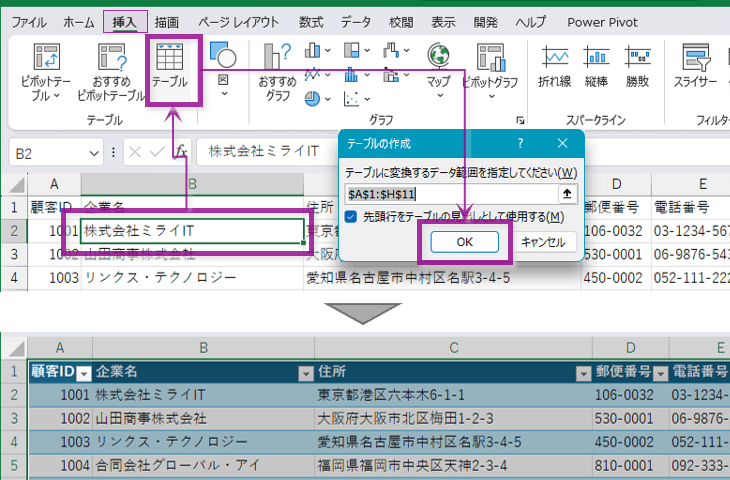Switch to the 開発 tab
The width and height of the screenshot is (730, 480).
[486, 22]
